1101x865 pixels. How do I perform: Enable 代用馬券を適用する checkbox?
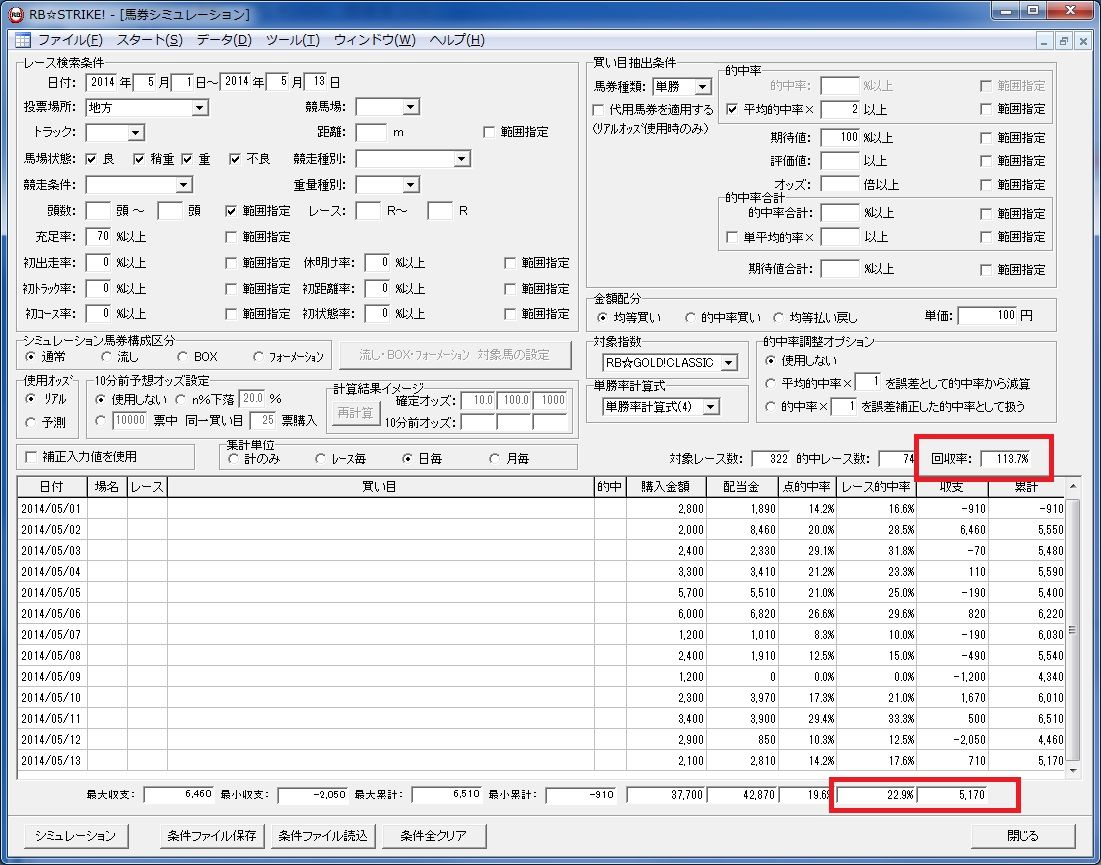[598, 110]
